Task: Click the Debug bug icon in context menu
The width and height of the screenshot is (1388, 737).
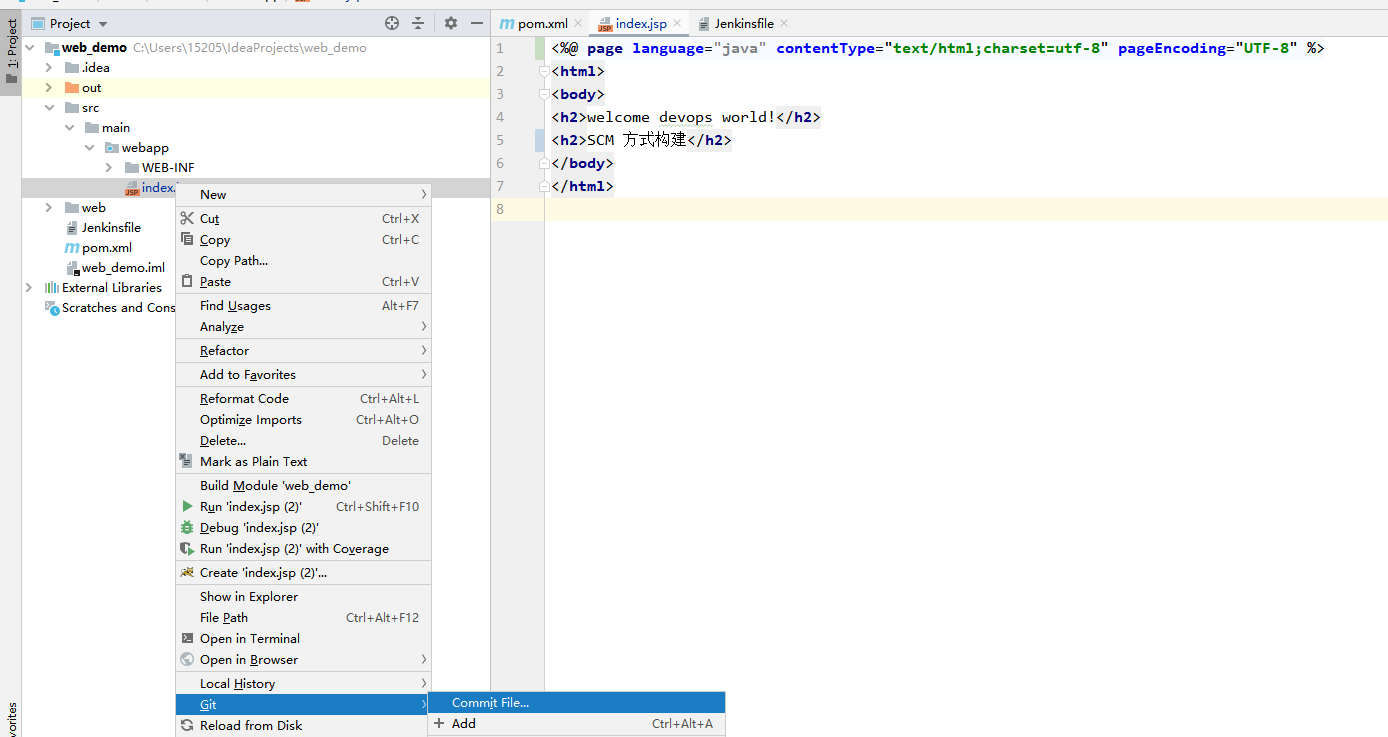Action: [x=187, y=527]
